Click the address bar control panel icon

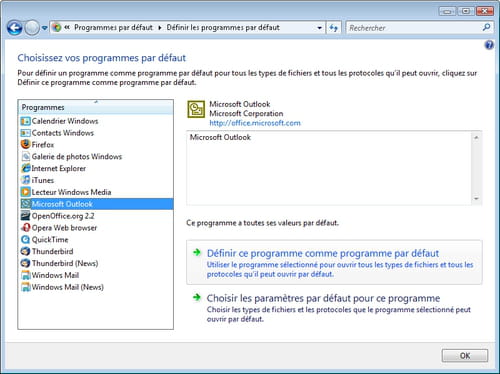(57, 28)
